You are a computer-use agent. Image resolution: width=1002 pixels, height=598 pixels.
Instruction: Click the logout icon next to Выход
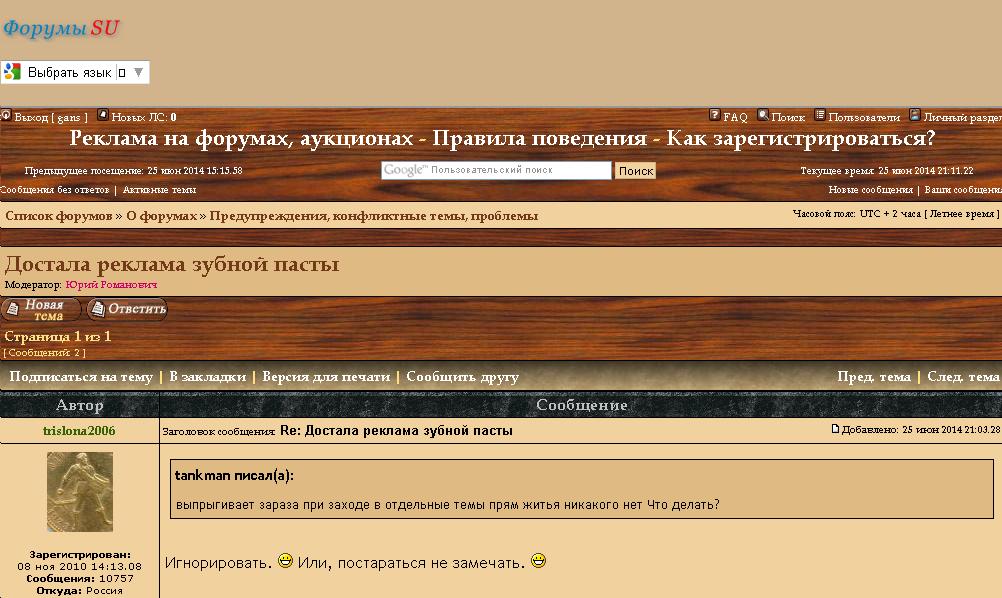tap(6, 116)
